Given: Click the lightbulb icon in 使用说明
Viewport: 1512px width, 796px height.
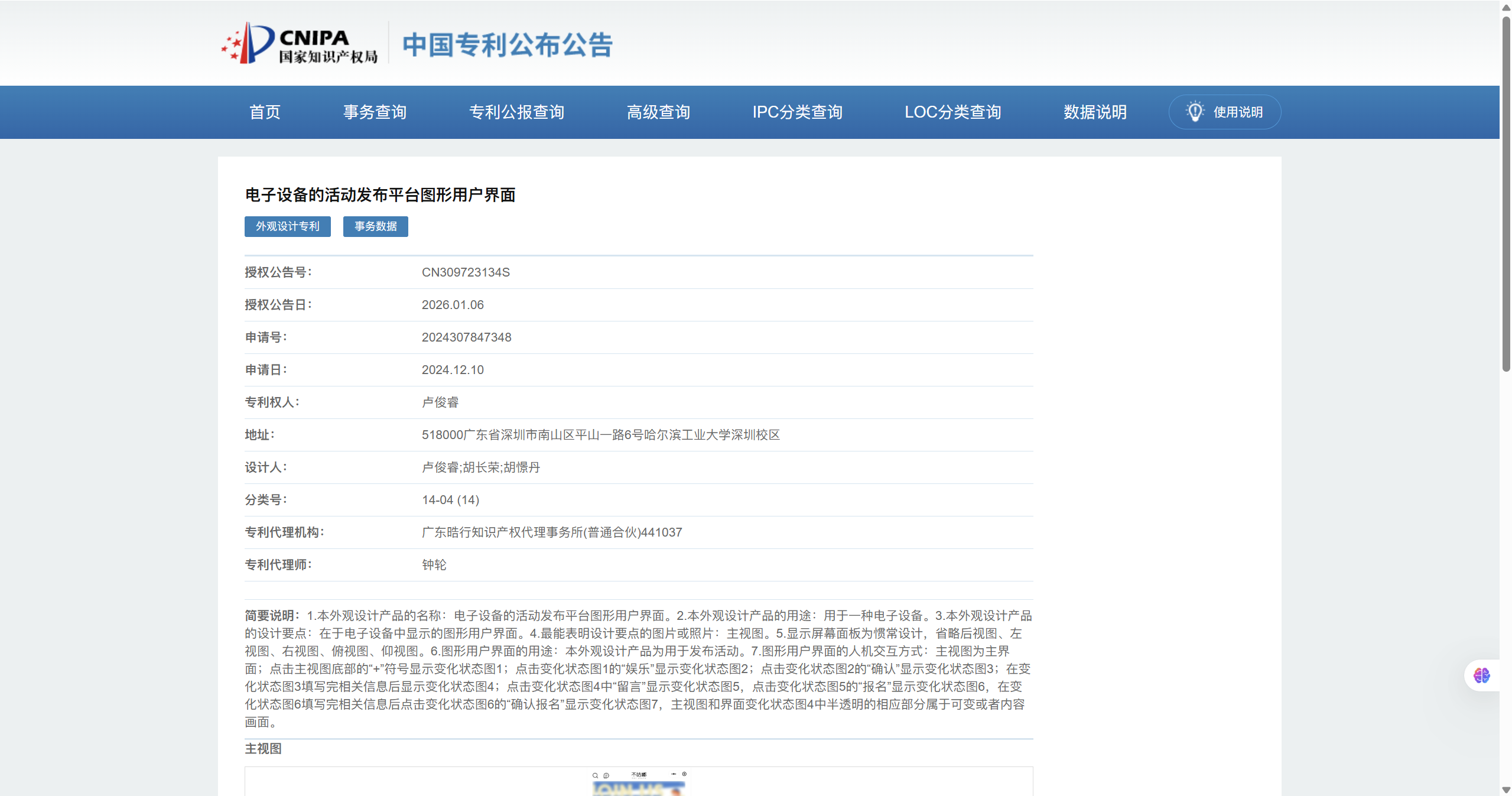Looking at the screenshot, I should pos(1195,112).
